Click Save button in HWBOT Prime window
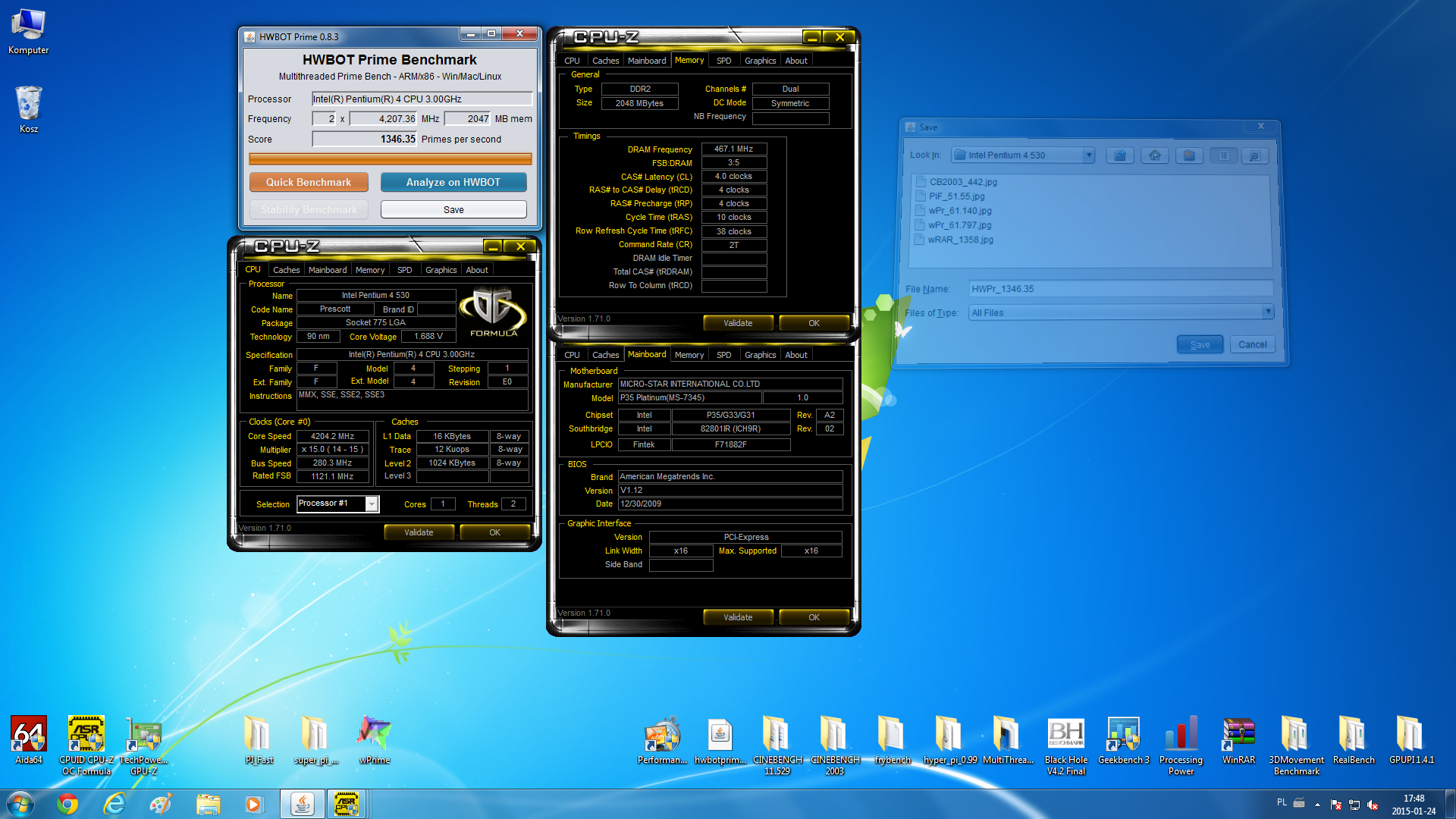 point(453,209)
